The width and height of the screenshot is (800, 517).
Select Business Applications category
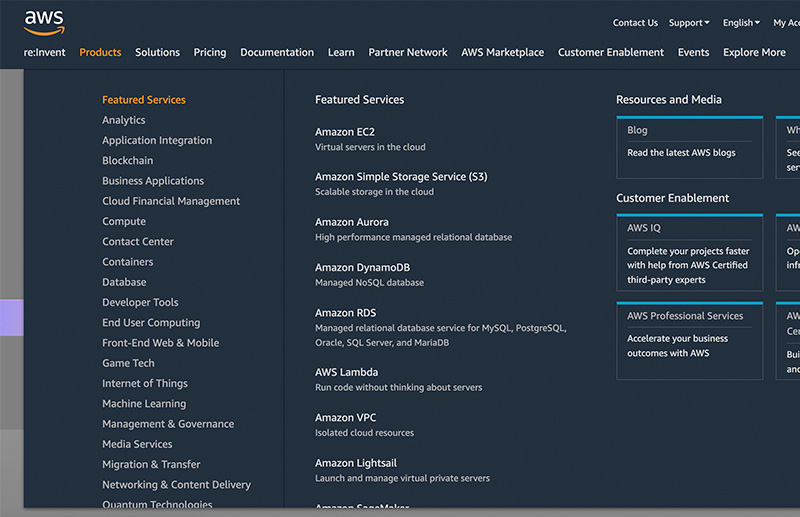click(x=153, y=181)
